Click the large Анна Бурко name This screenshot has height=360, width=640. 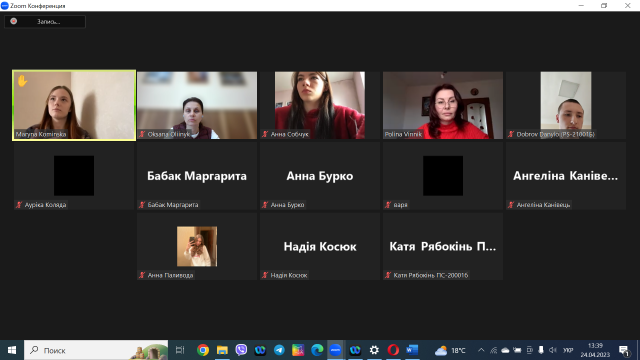click(320, 176)
